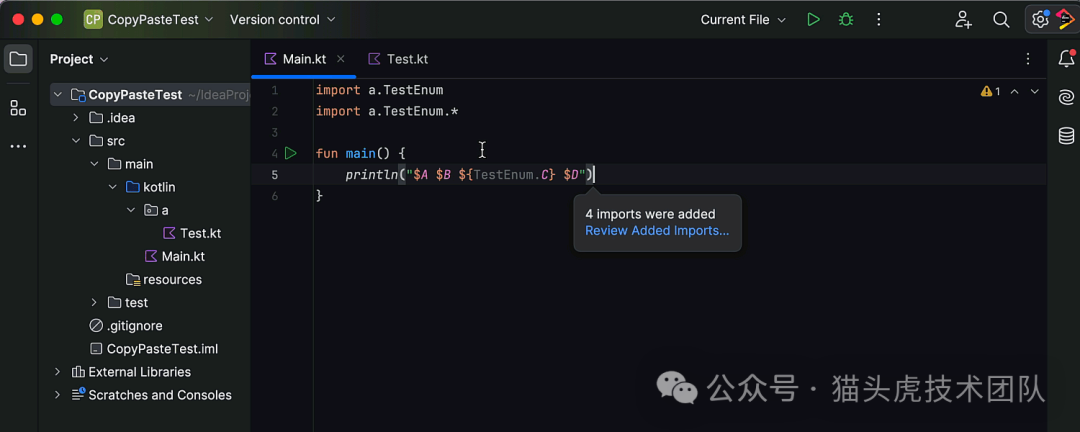Toggle the Project tool window folder icon
This screenshot has height=432, width=1080.
tap(18, 59)
